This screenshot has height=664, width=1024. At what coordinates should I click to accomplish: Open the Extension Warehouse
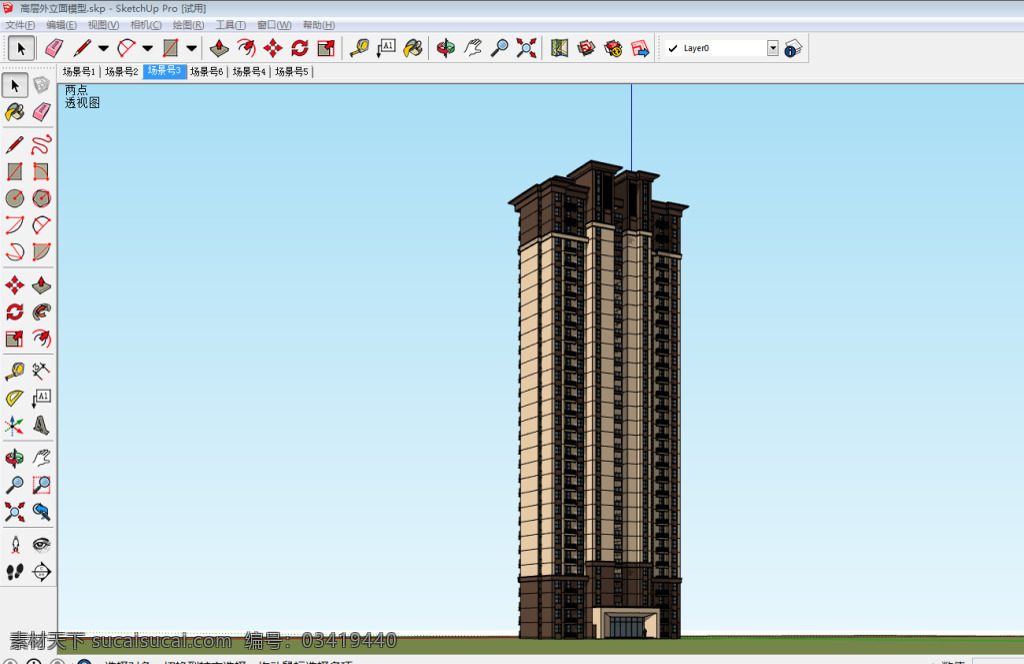pos(613,48)
